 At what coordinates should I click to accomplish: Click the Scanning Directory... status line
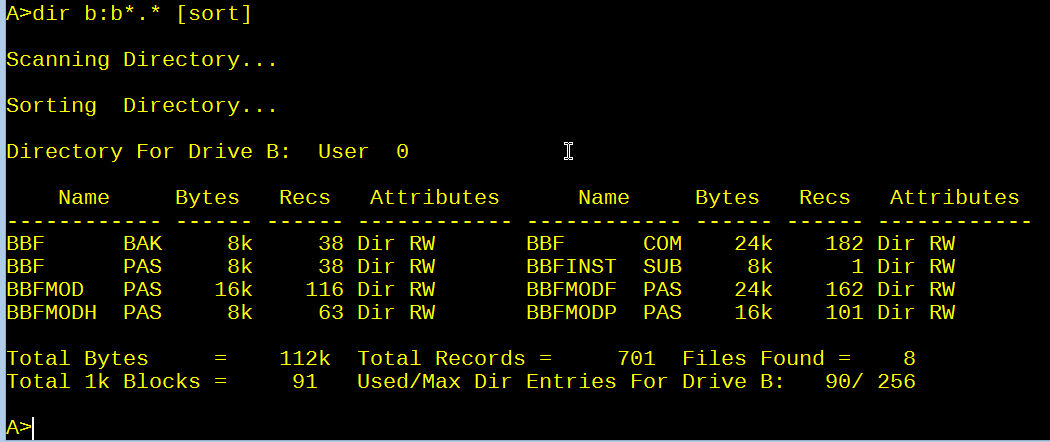point(141,60)
